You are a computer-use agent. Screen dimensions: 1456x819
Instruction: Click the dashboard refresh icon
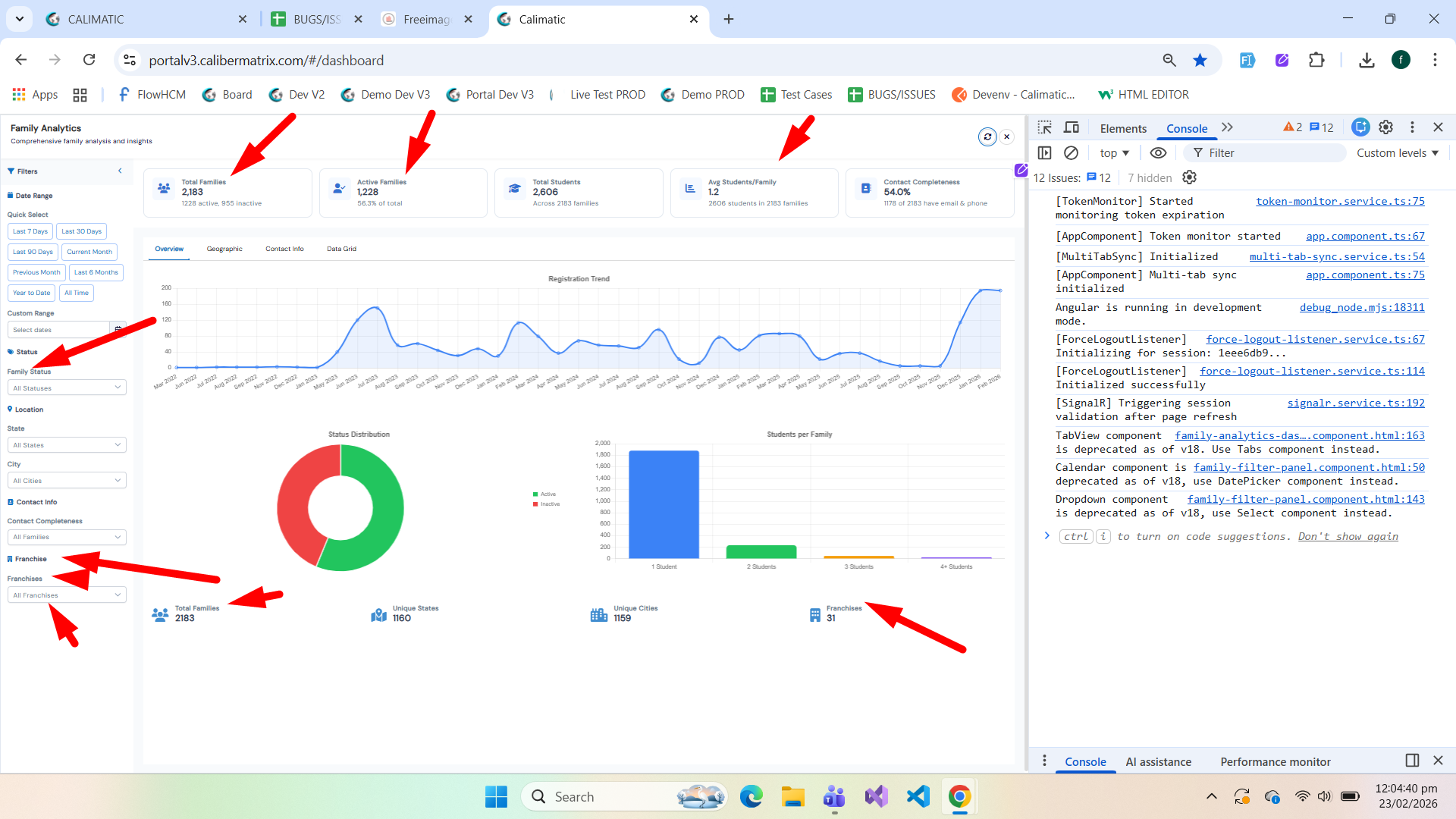(x=987, y=137)
